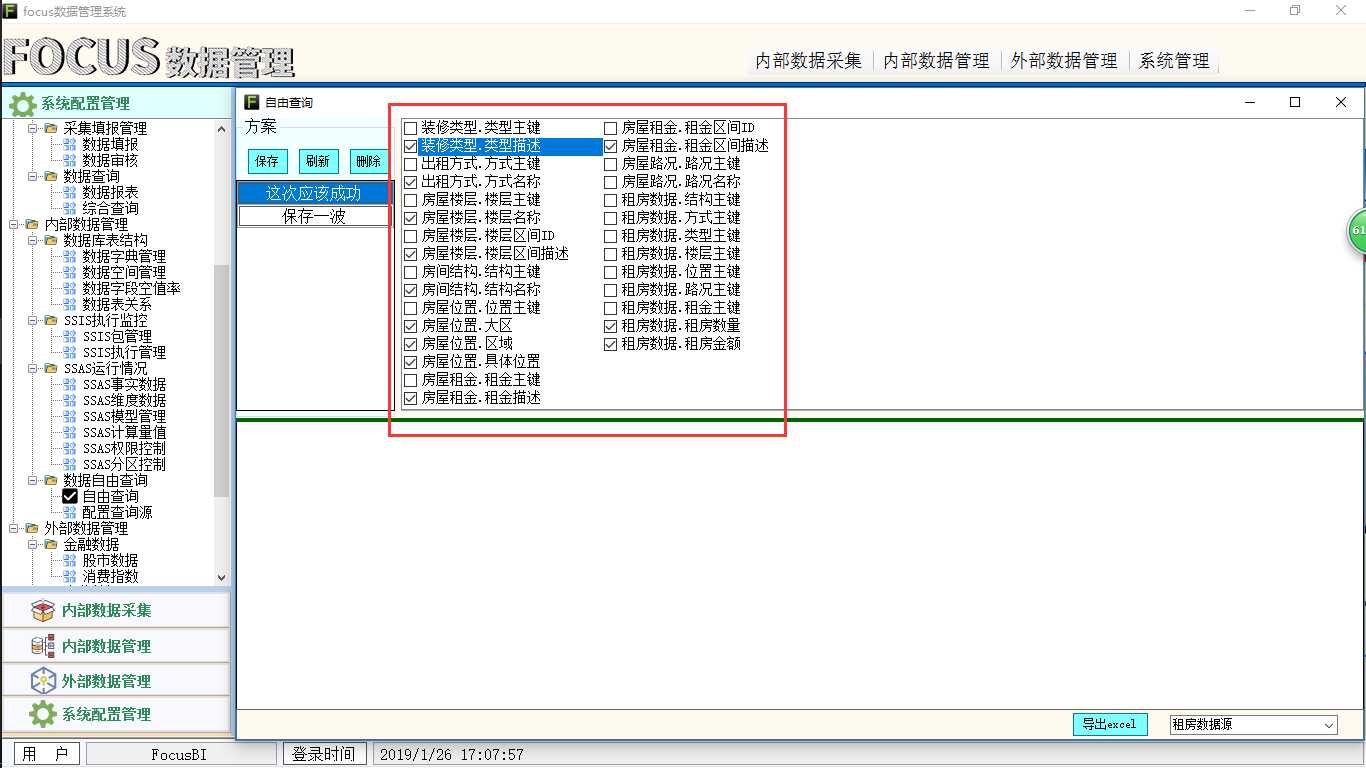The height and width of the screenshot is (768, 1366).
Task: Click the F icon in 自由查询 window title
Action: click(x=252, y=102)
